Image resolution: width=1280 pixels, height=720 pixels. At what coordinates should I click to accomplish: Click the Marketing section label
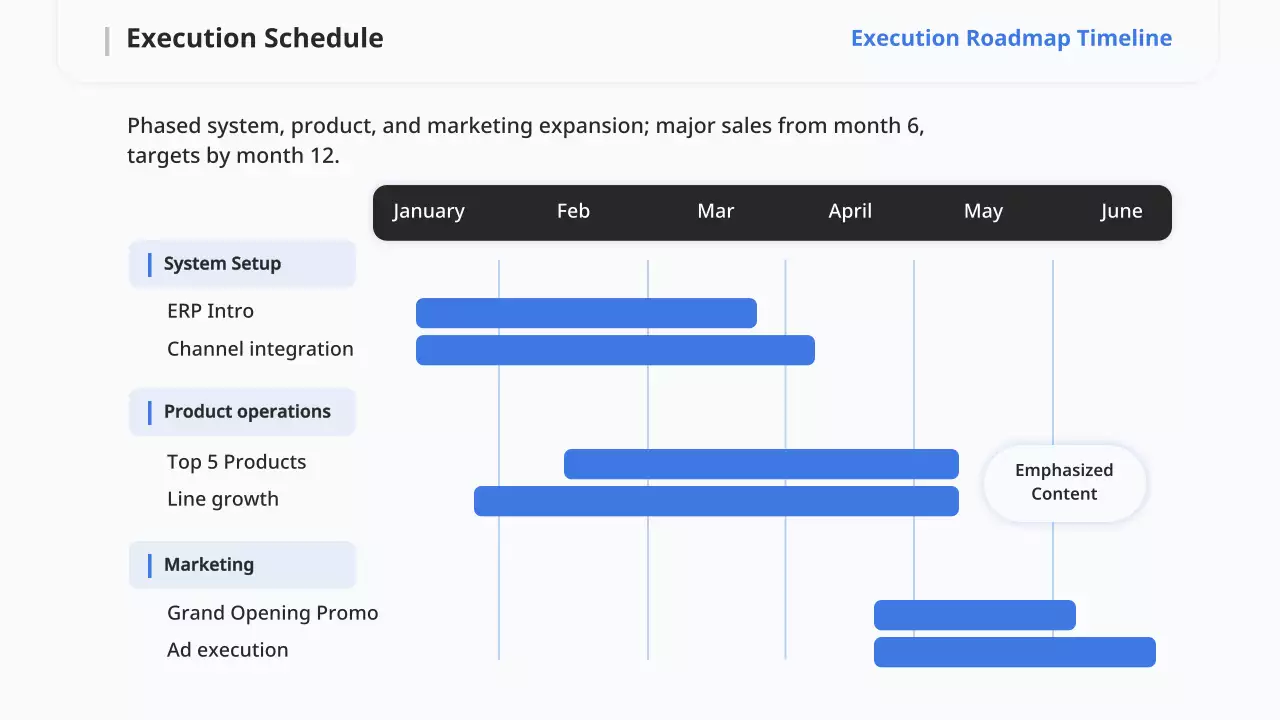coord(209,564)
